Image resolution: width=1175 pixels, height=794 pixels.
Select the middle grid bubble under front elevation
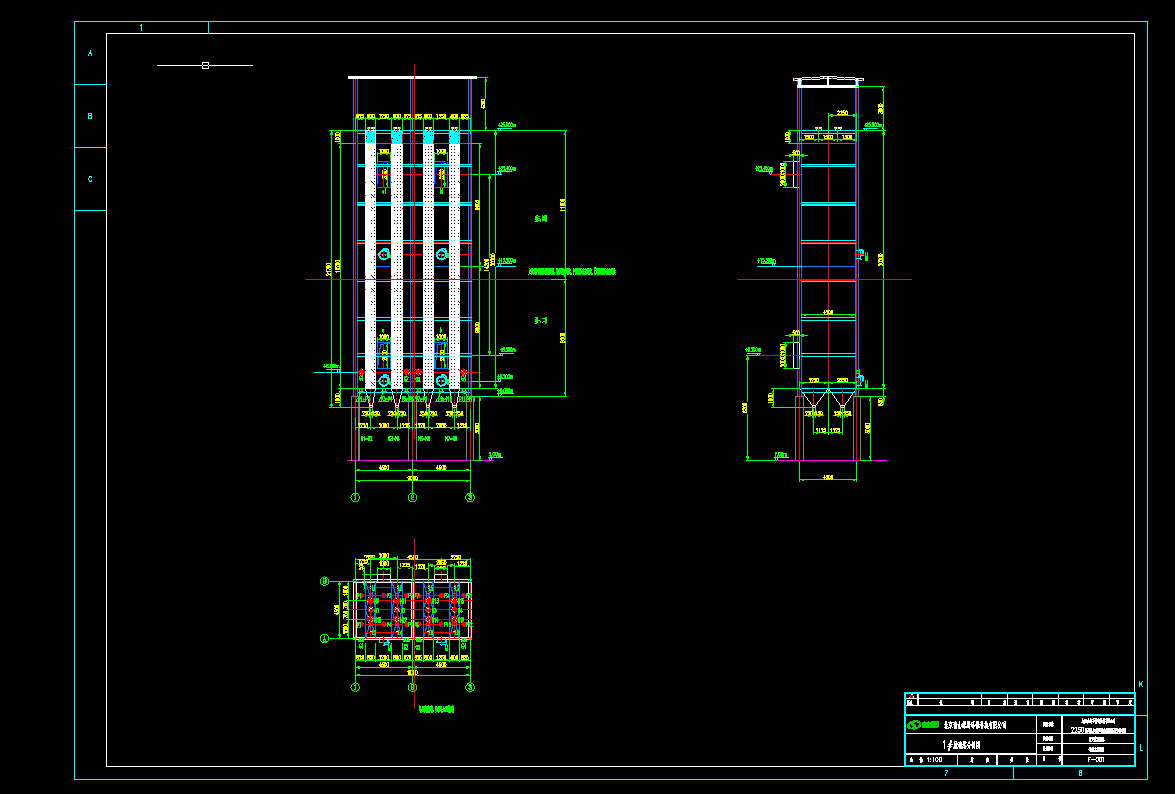pyautogui.click(x=412, y=497)
